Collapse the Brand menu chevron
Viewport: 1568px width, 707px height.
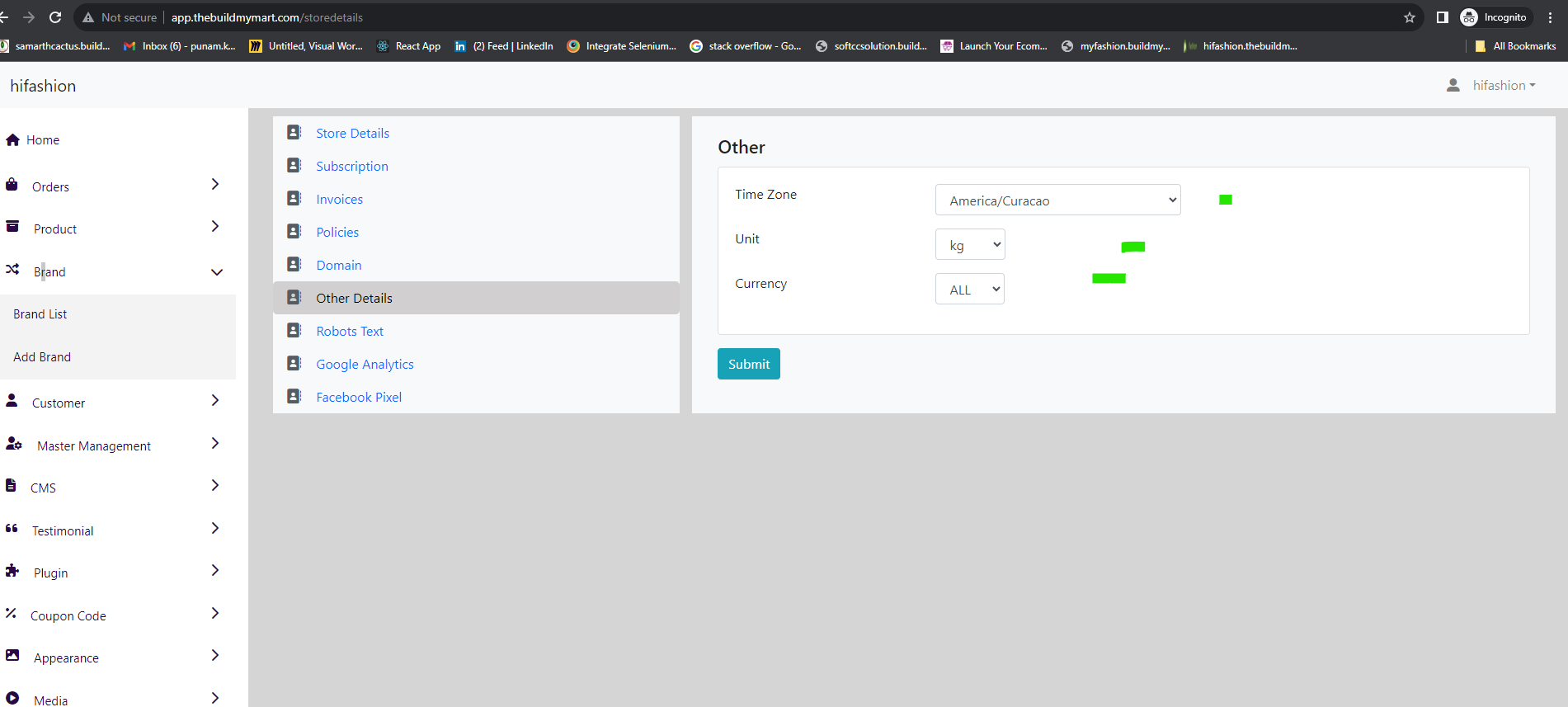point(217,272)
